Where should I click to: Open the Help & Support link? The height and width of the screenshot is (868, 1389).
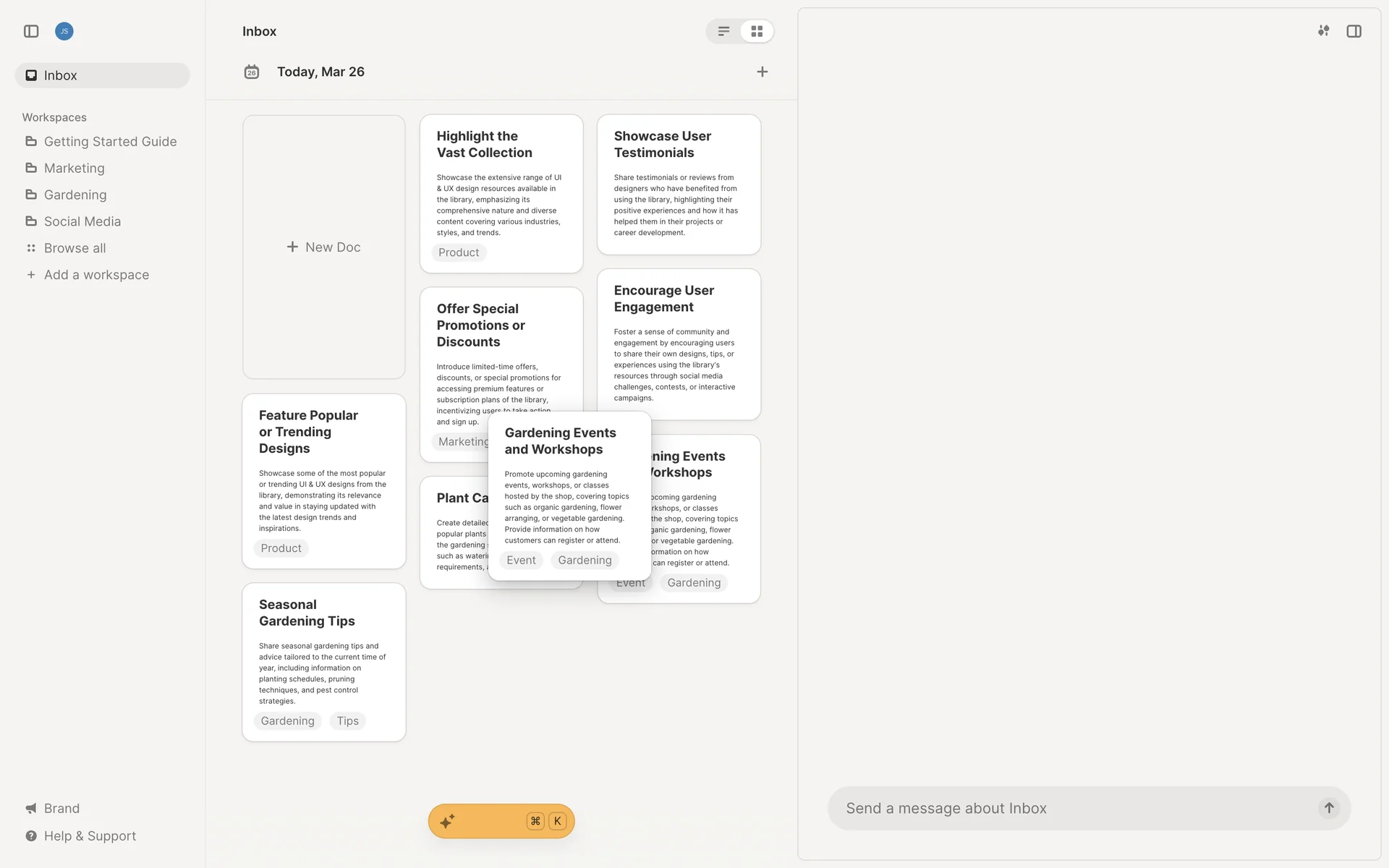point(90,835)
